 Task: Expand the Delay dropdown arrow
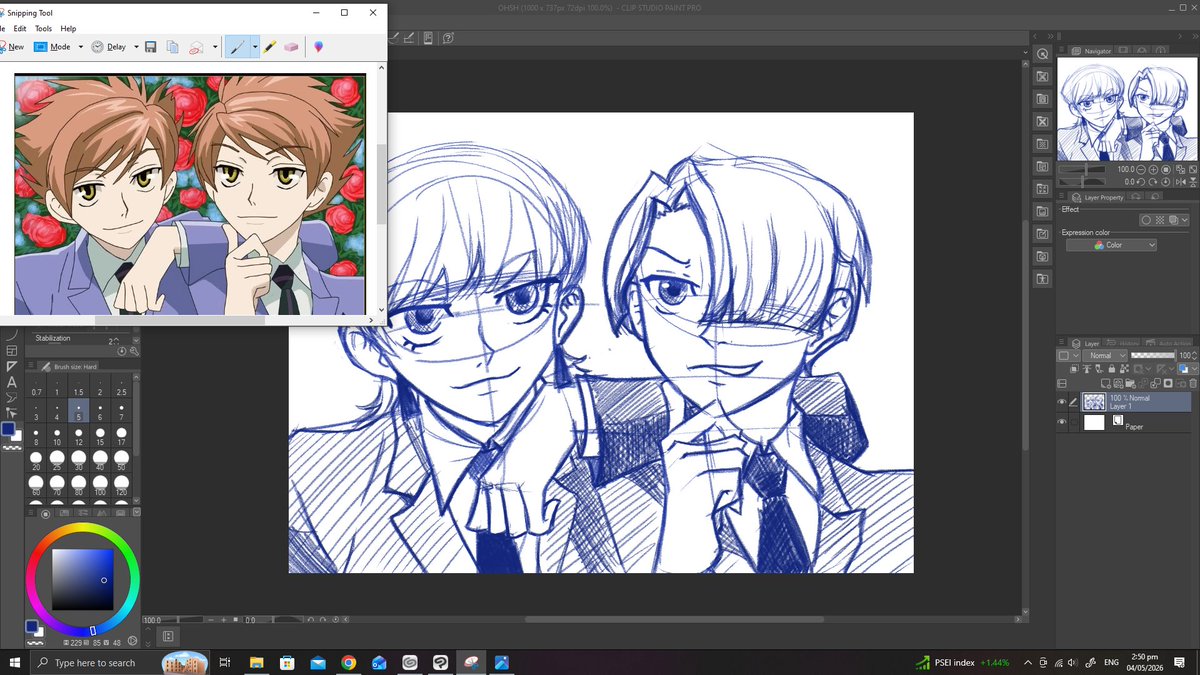coord(136,46)
